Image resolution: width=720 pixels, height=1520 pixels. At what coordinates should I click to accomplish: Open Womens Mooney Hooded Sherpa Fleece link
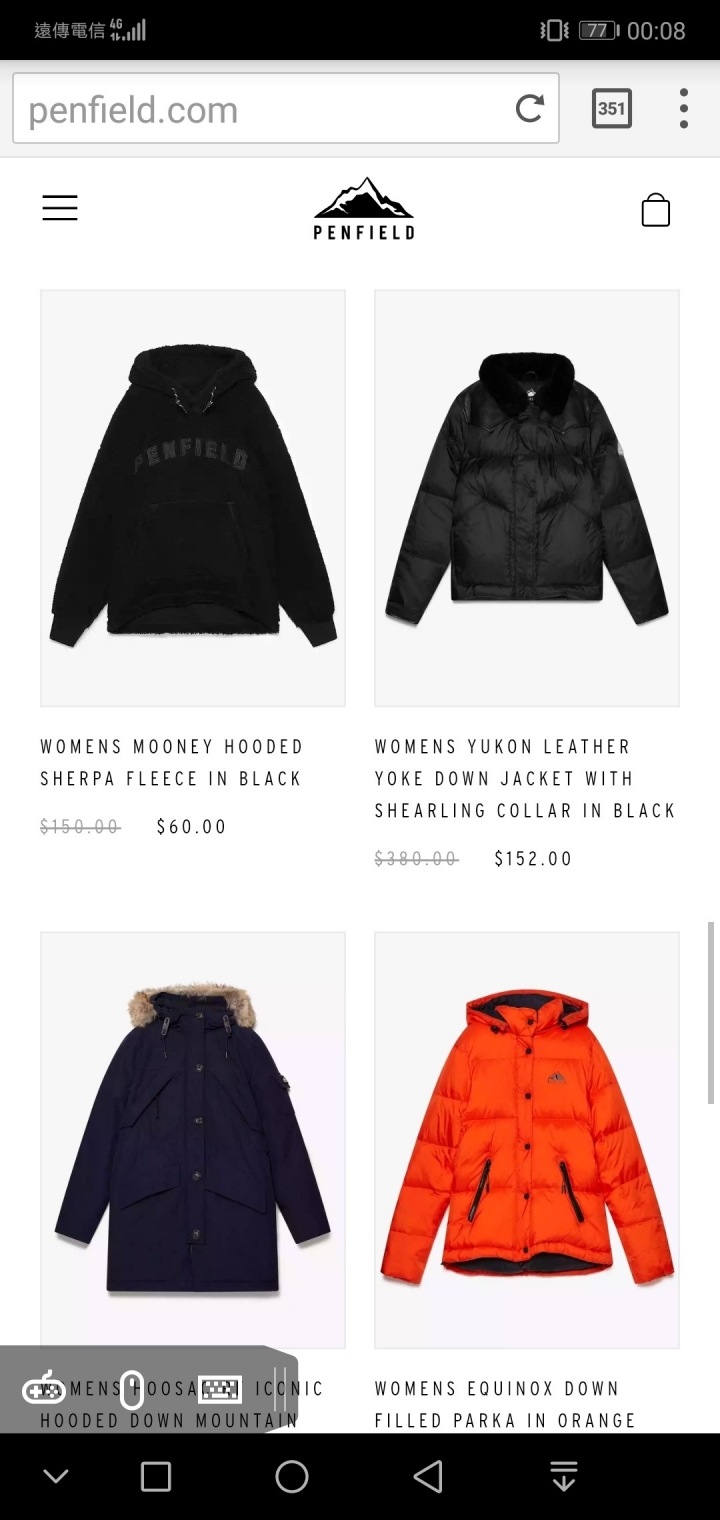(x=171, y=762)
